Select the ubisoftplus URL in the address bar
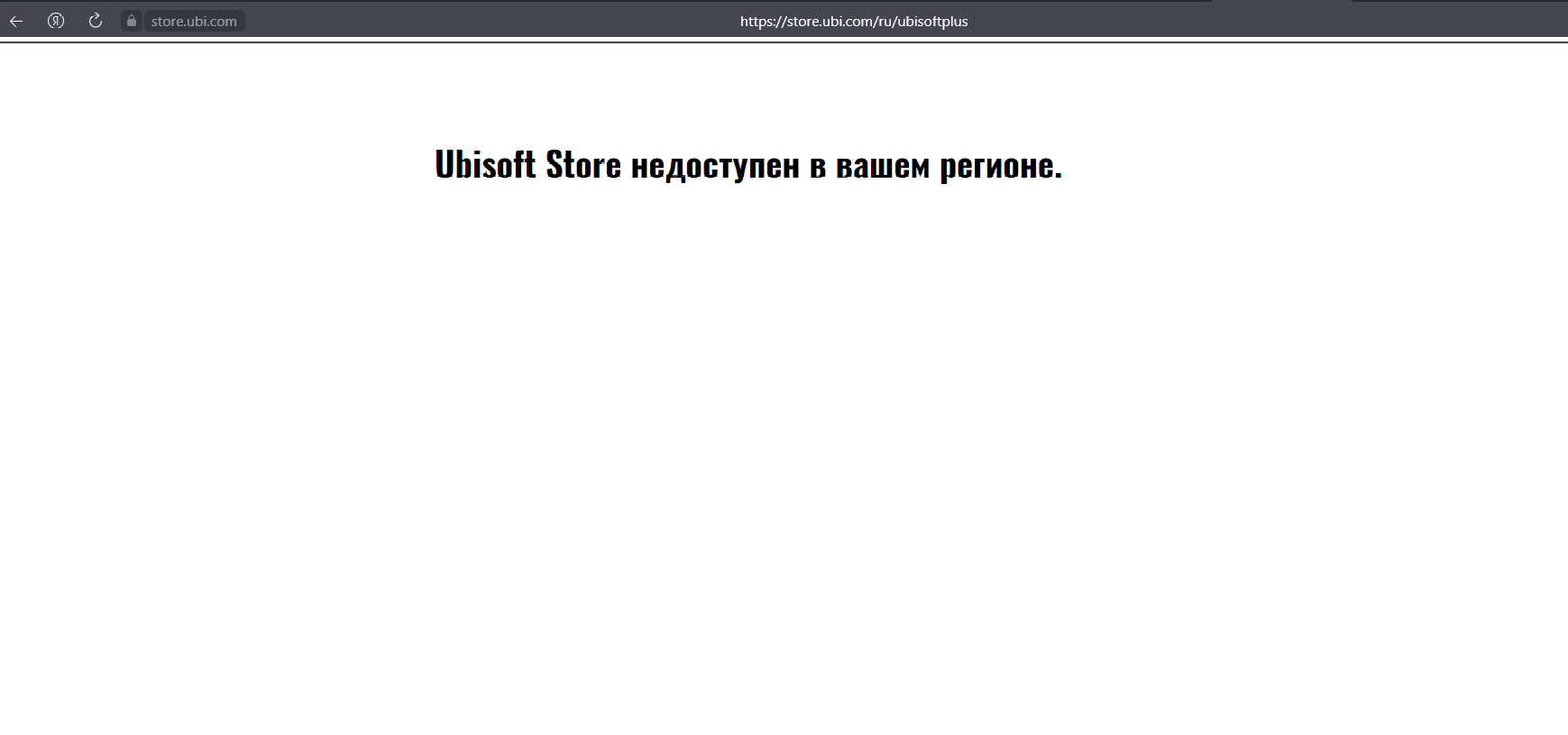The height and width of the screenshot is (735, 1568). point(854,21)
